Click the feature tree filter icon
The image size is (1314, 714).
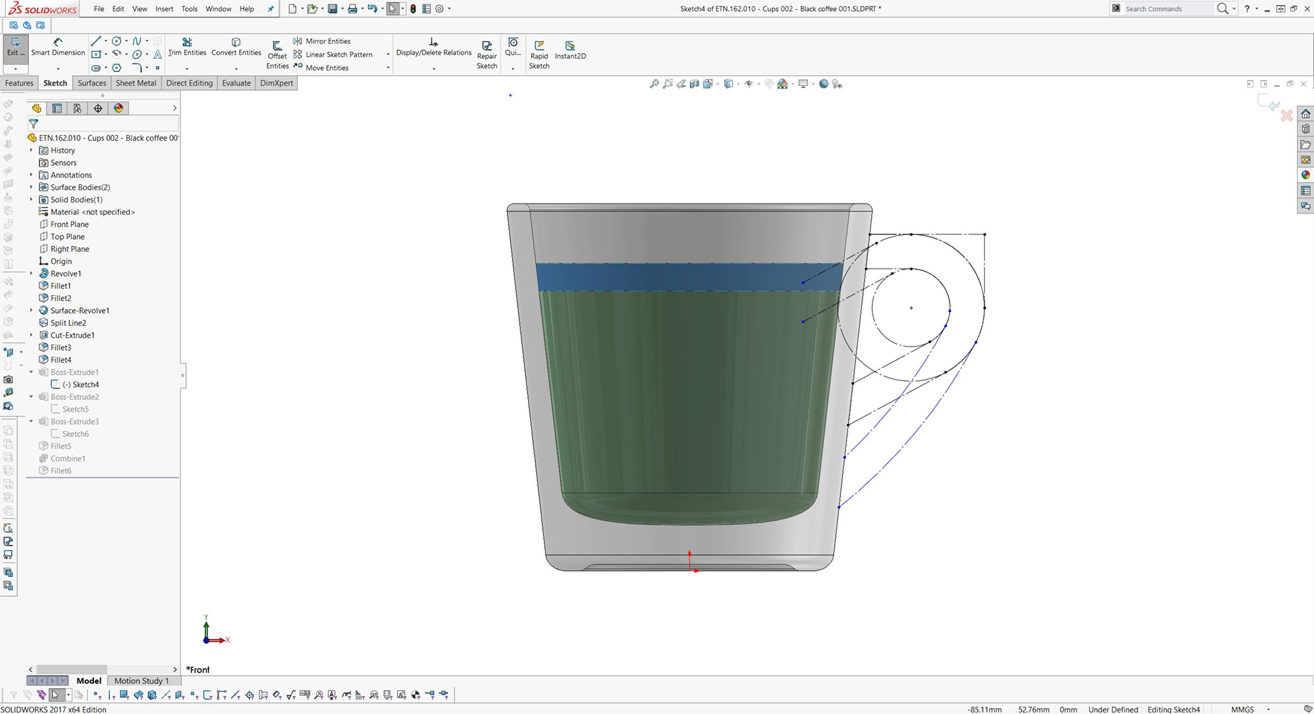pyautogui.click(x=33, y=124)
